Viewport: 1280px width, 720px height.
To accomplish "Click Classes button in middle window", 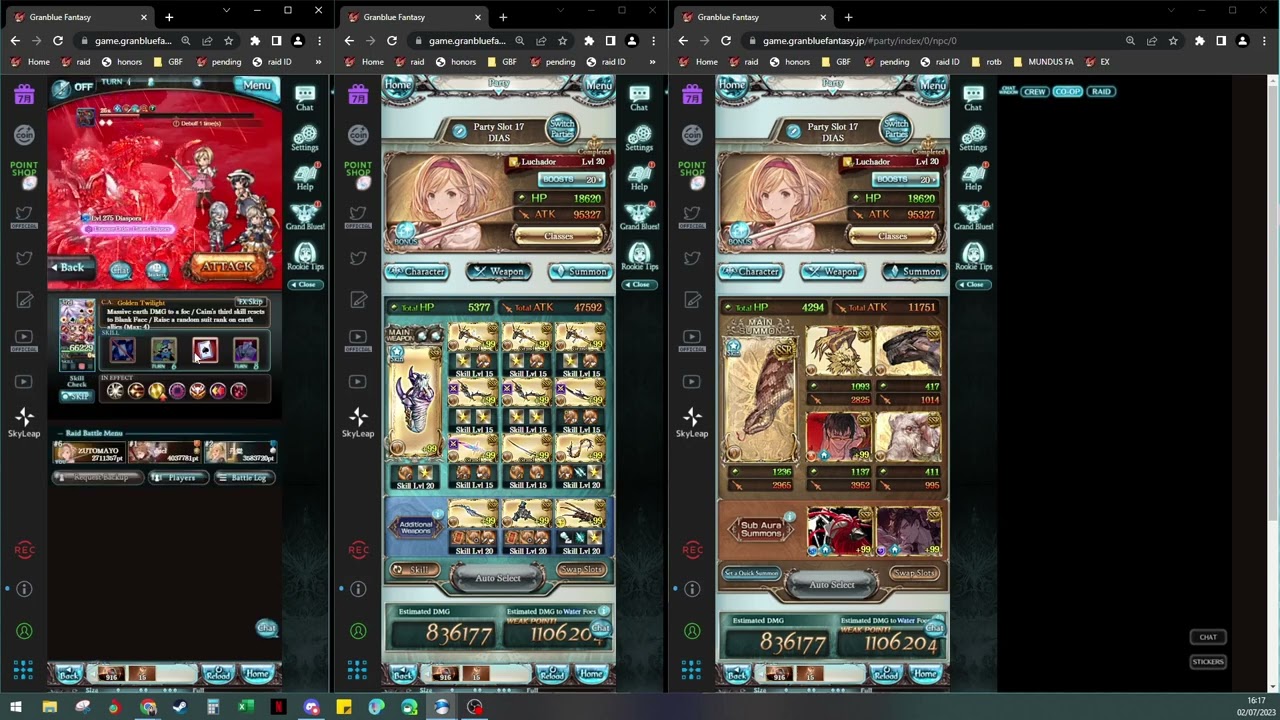I will (558, 236).
